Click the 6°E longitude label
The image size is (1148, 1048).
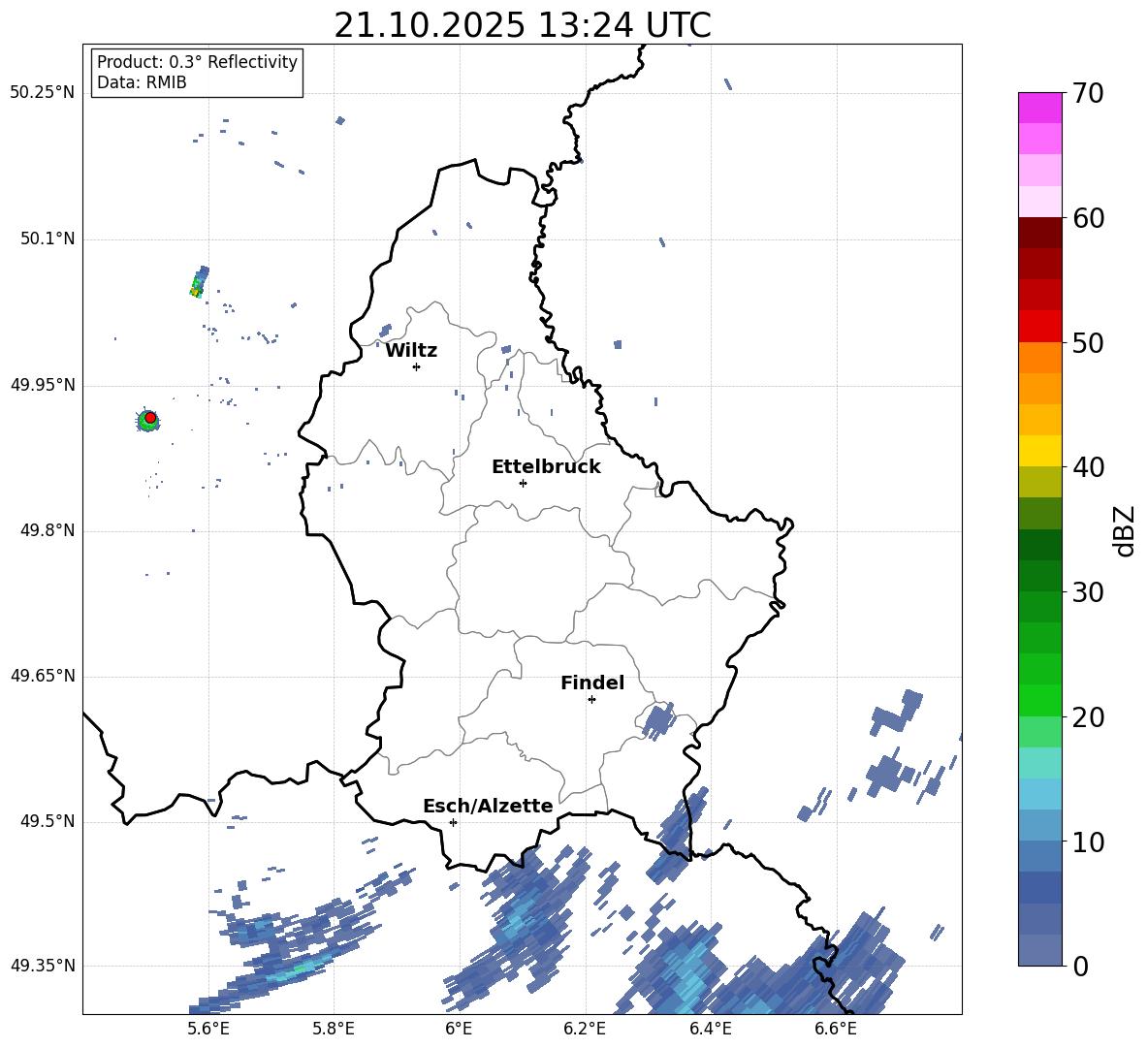tap(459, 1029)
